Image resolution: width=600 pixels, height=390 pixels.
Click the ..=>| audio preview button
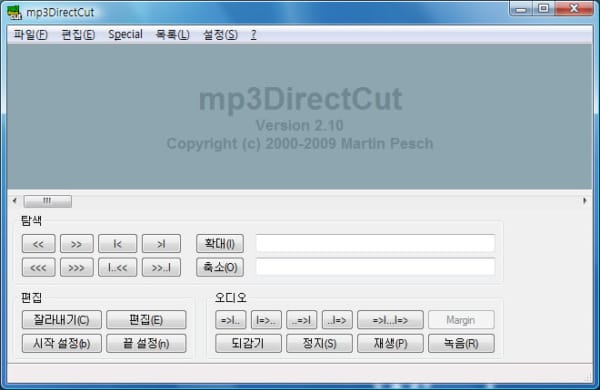coord(302,320)
